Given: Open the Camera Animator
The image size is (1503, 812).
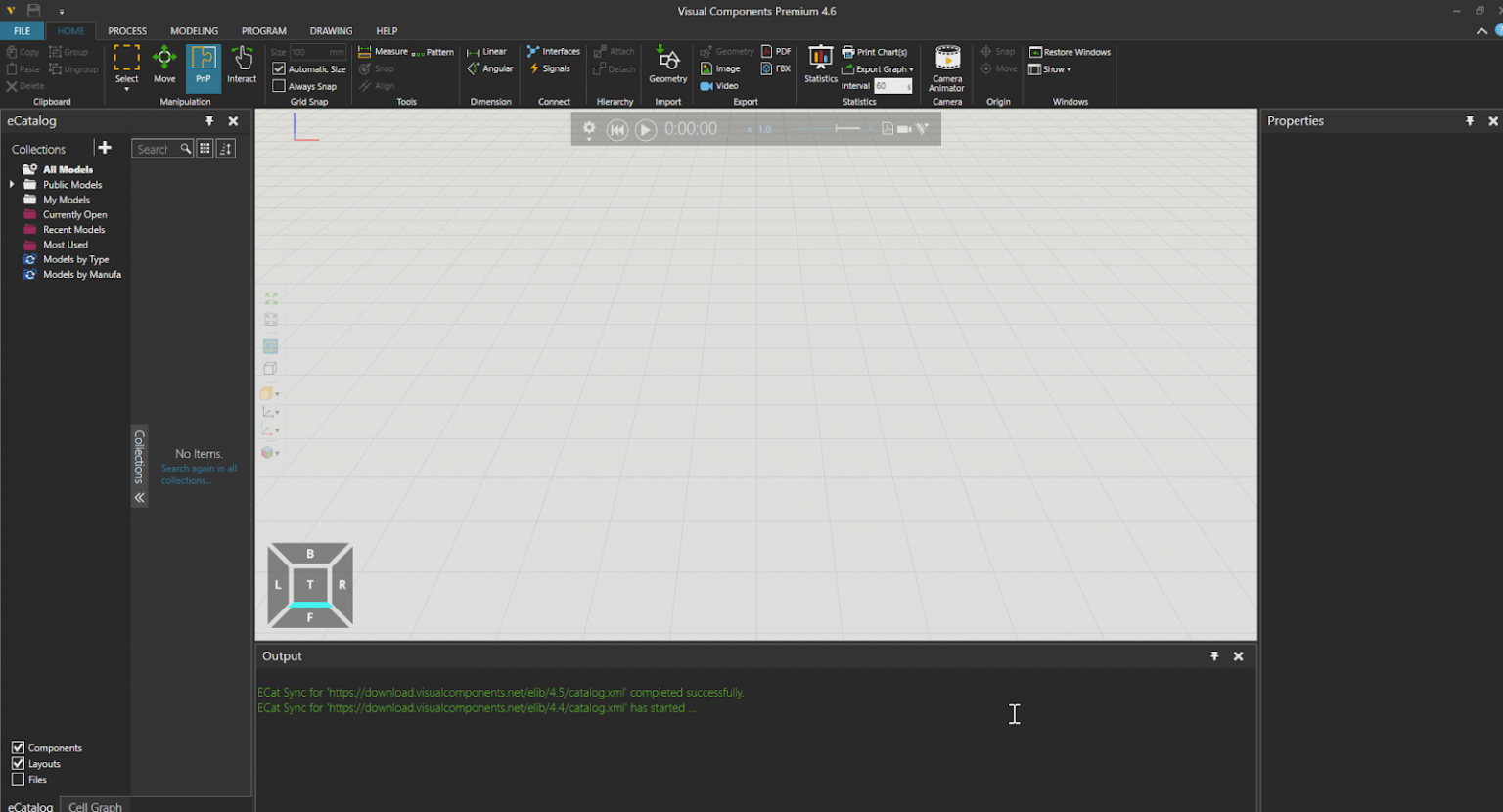Looking at the screenshot, I should click(945, 68).
